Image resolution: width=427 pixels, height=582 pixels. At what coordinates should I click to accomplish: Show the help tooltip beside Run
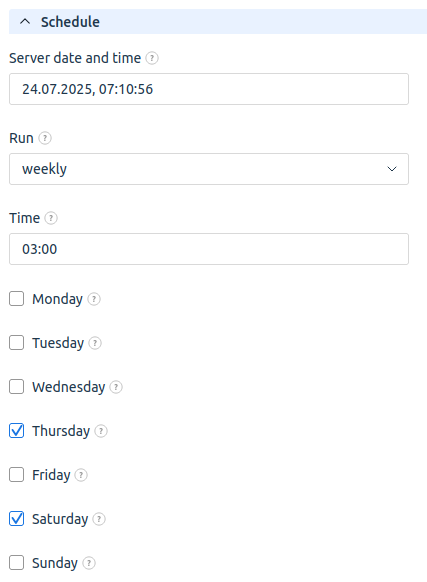45,138
